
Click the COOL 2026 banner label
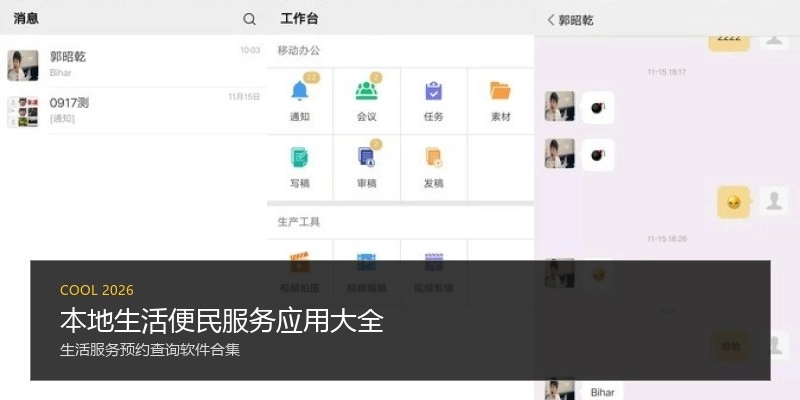[x=97, y=290]
